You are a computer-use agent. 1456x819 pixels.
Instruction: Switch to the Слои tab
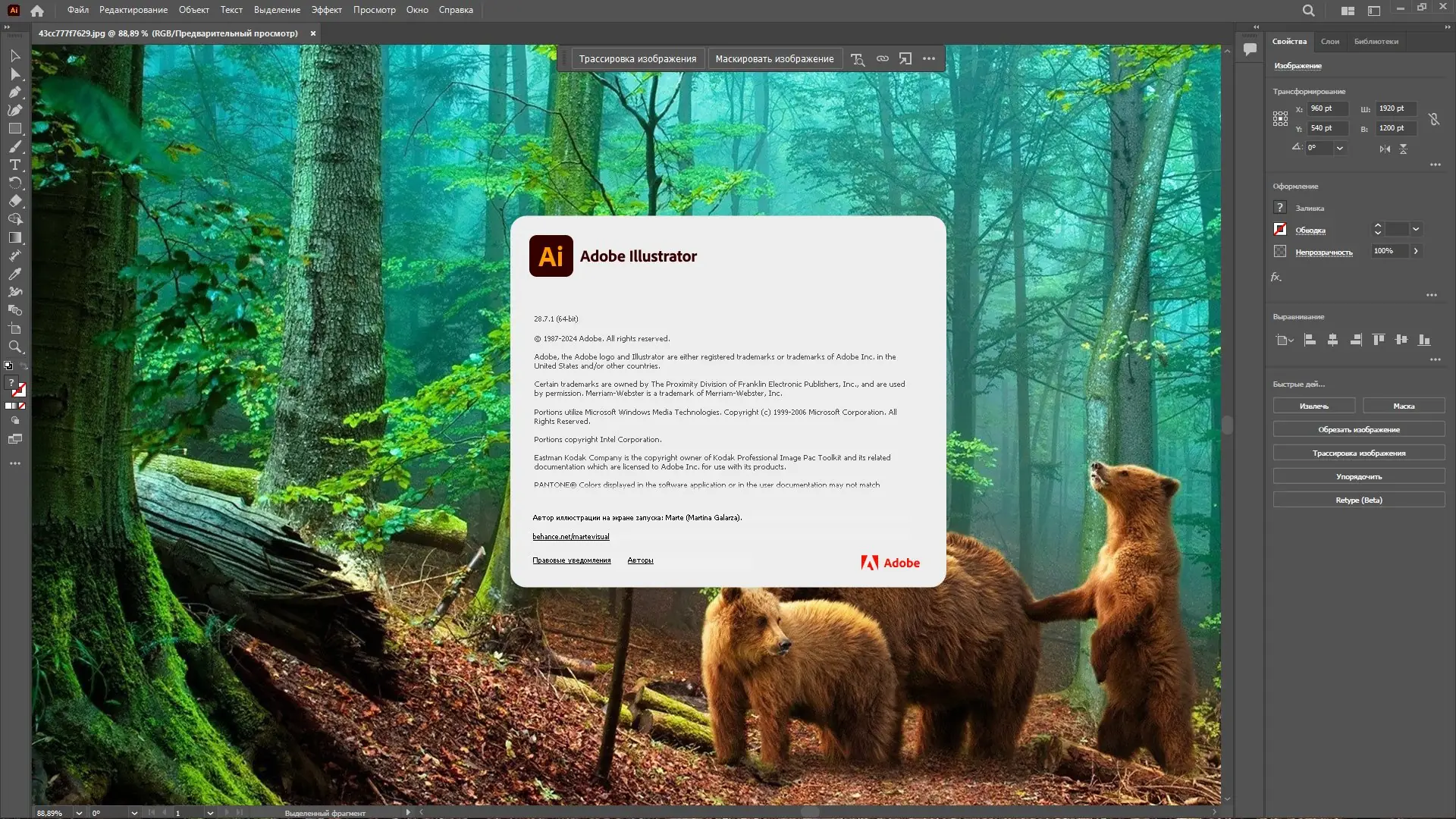(x=1329, y=42)
